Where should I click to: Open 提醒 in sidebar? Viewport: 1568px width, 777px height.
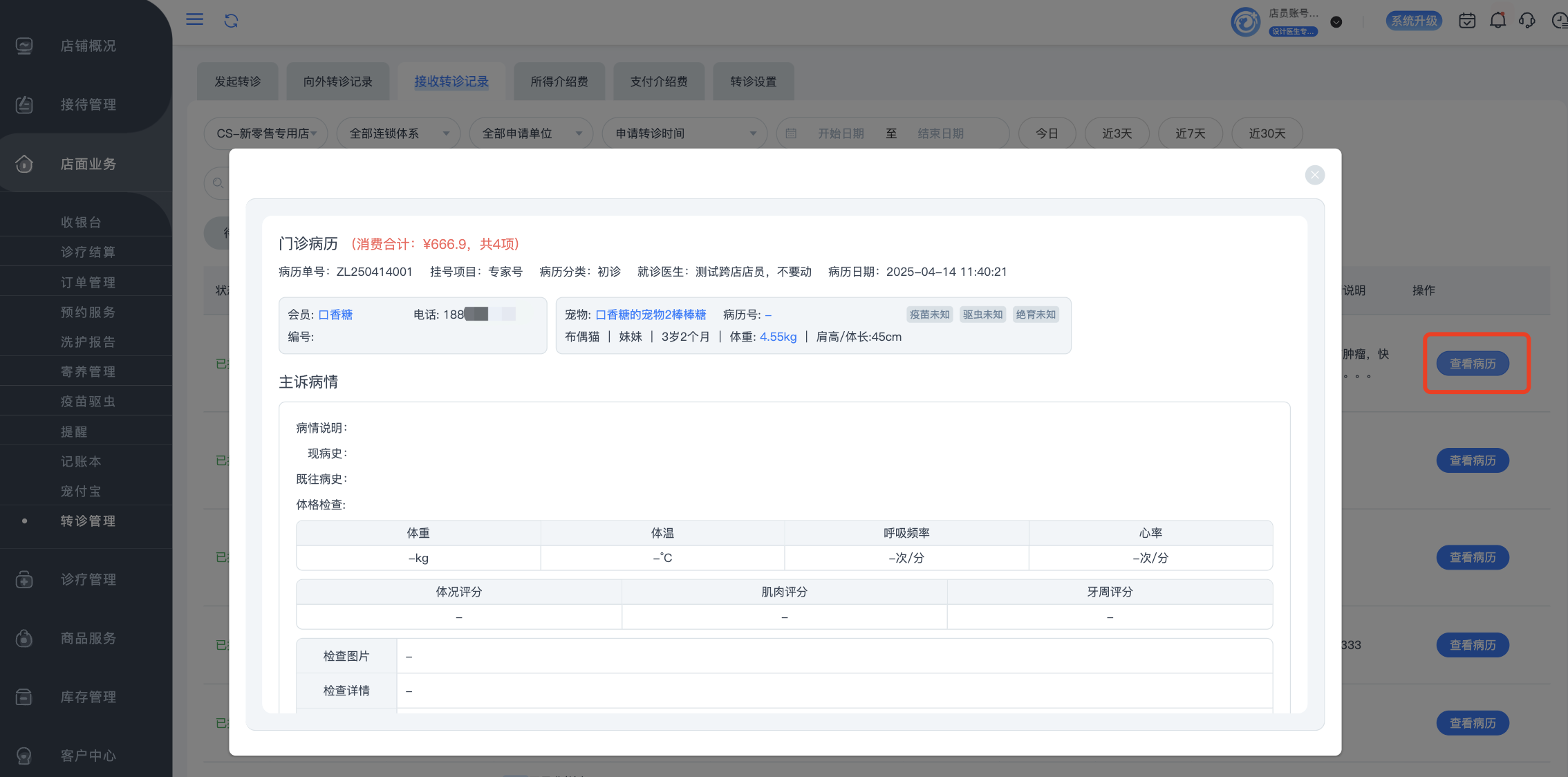tap(74, 431)
